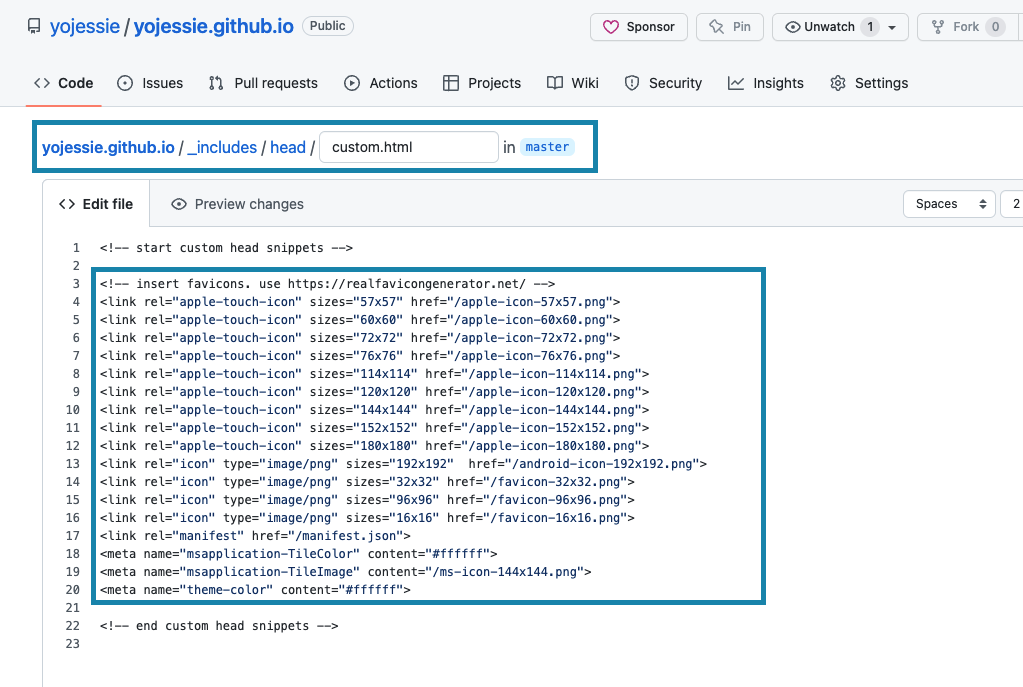This screenshot has height=687, width=1023.
Task: Click the apple-icon-57x57.png link line
Action: 360,302
